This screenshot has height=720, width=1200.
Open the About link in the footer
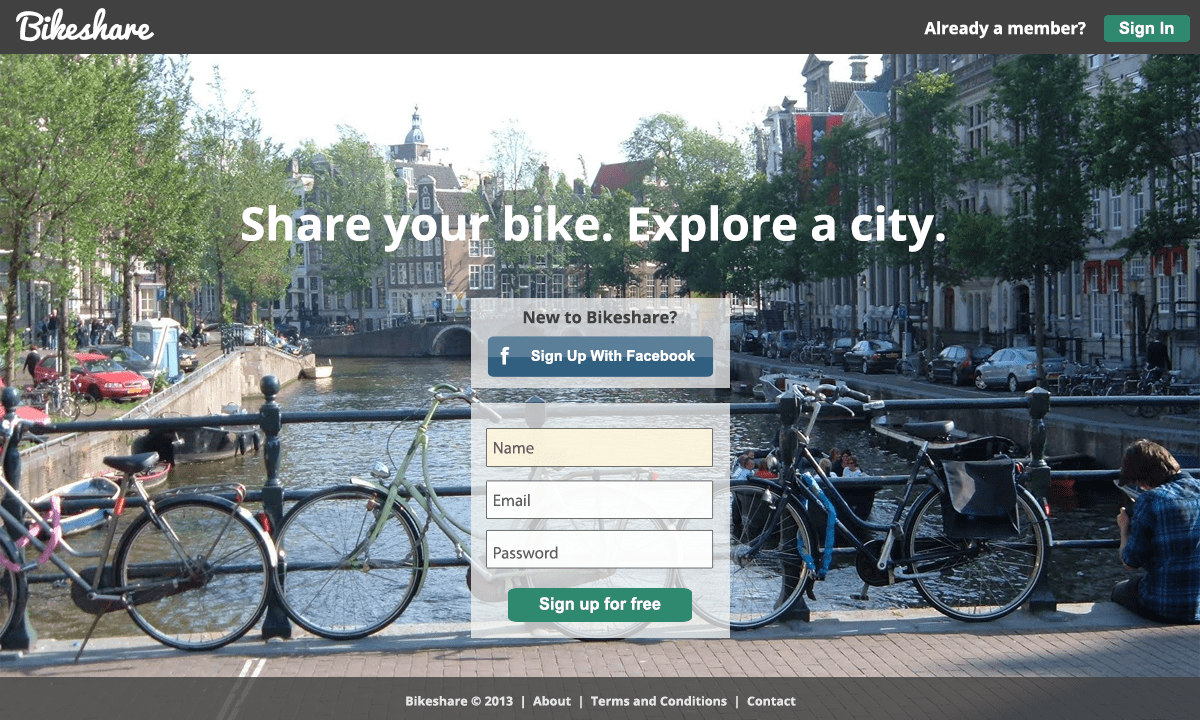(552, 701)
